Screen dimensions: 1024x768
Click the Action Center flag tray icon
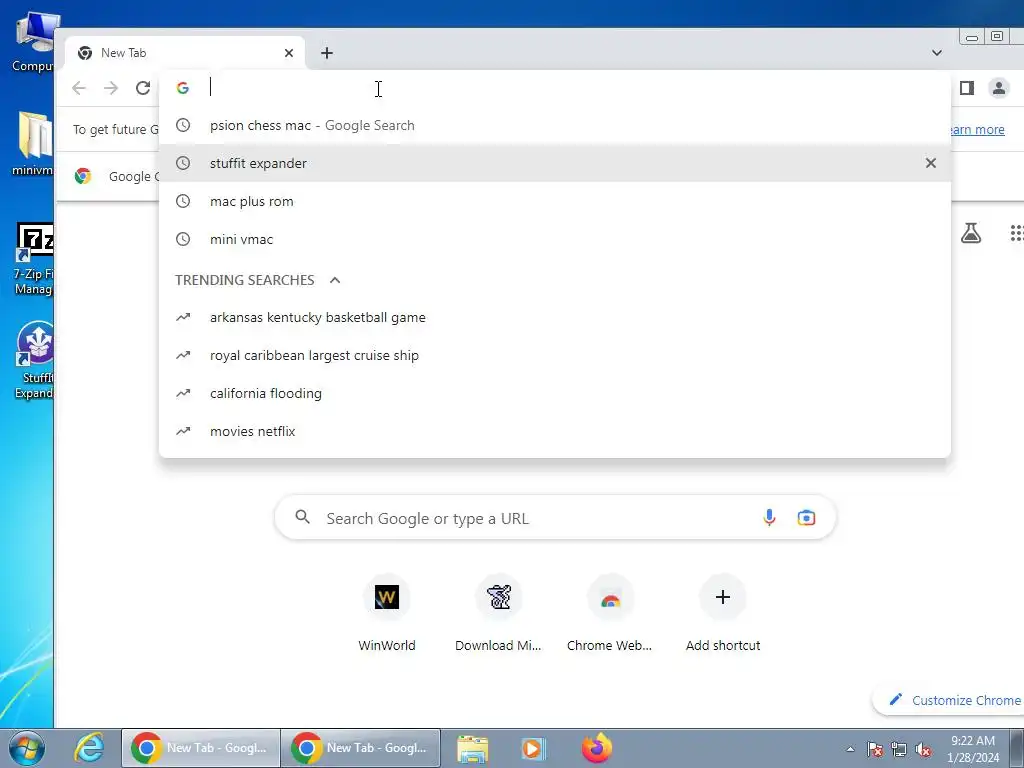[x=875, y=749]
